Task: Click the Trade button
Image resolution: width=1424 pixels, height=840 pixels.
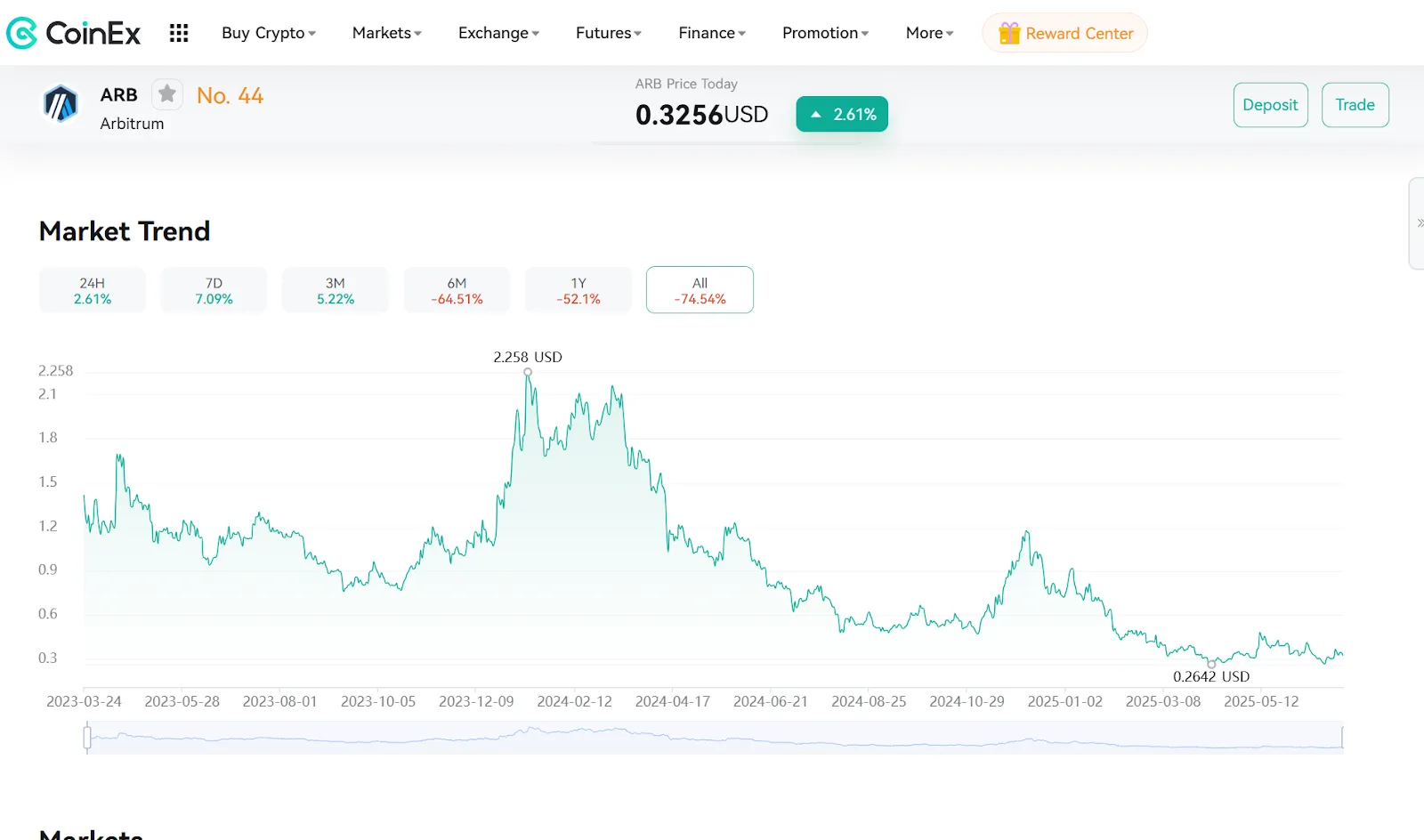Action: [1355, 105]
